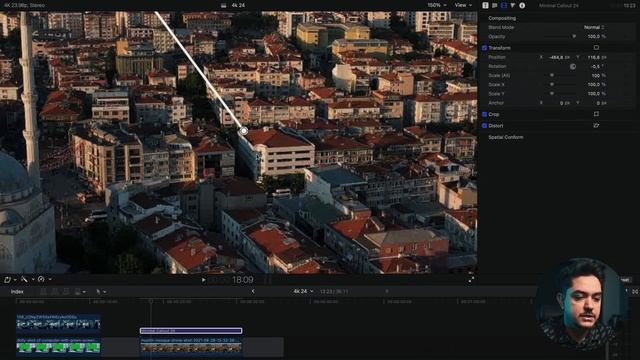Click the Rotation value field
The width and height of the screenshot is (640, 360).
tap(597, 67)
